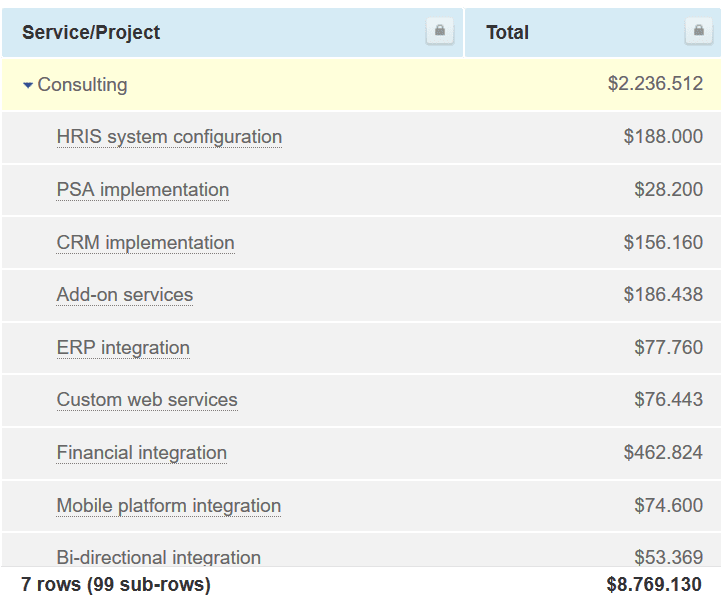Click the lock icon in Service/Project column header
The height and width of the screenshot is (597, 726).
click(x=439, y=31)
